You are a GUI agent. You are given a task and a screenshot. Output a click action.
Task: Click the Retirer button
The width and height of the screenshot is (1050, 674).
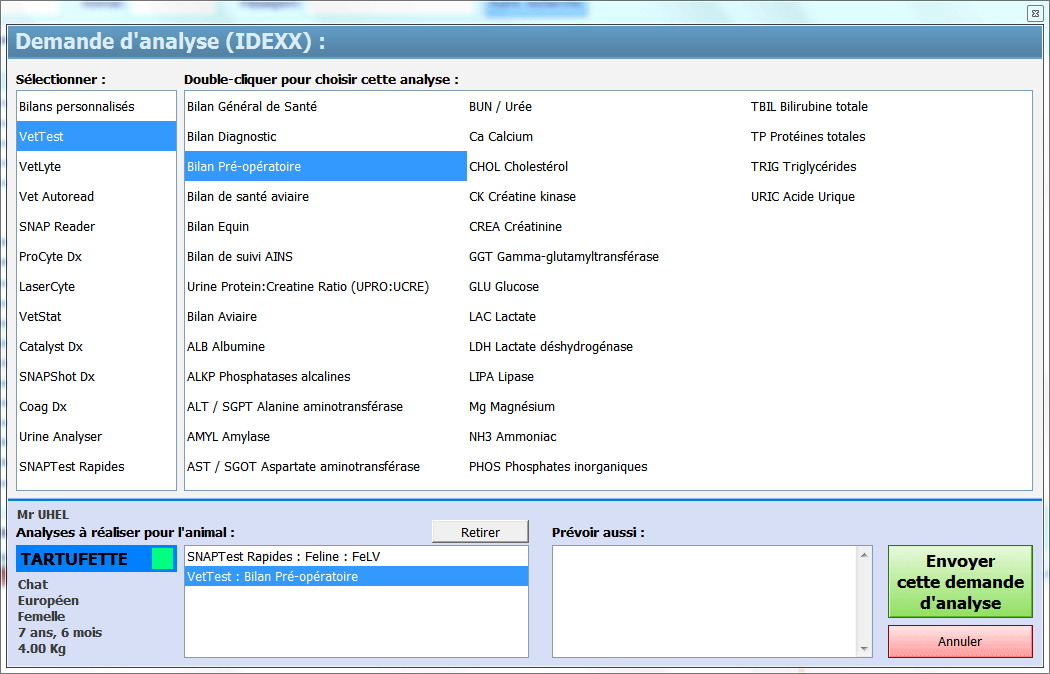point(480,532)
